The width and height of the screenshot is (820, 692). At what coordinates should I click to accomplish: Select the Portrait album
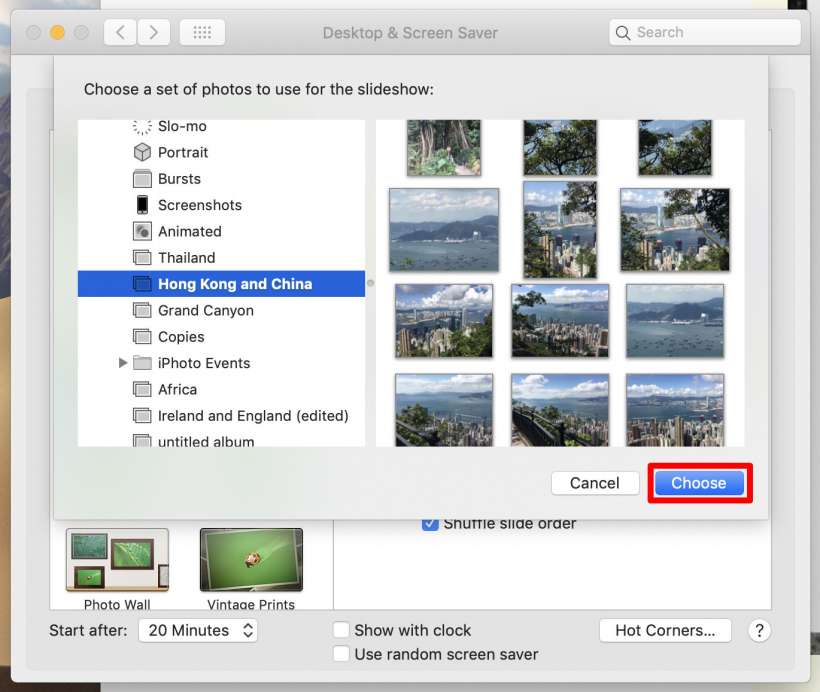point(221,152)
